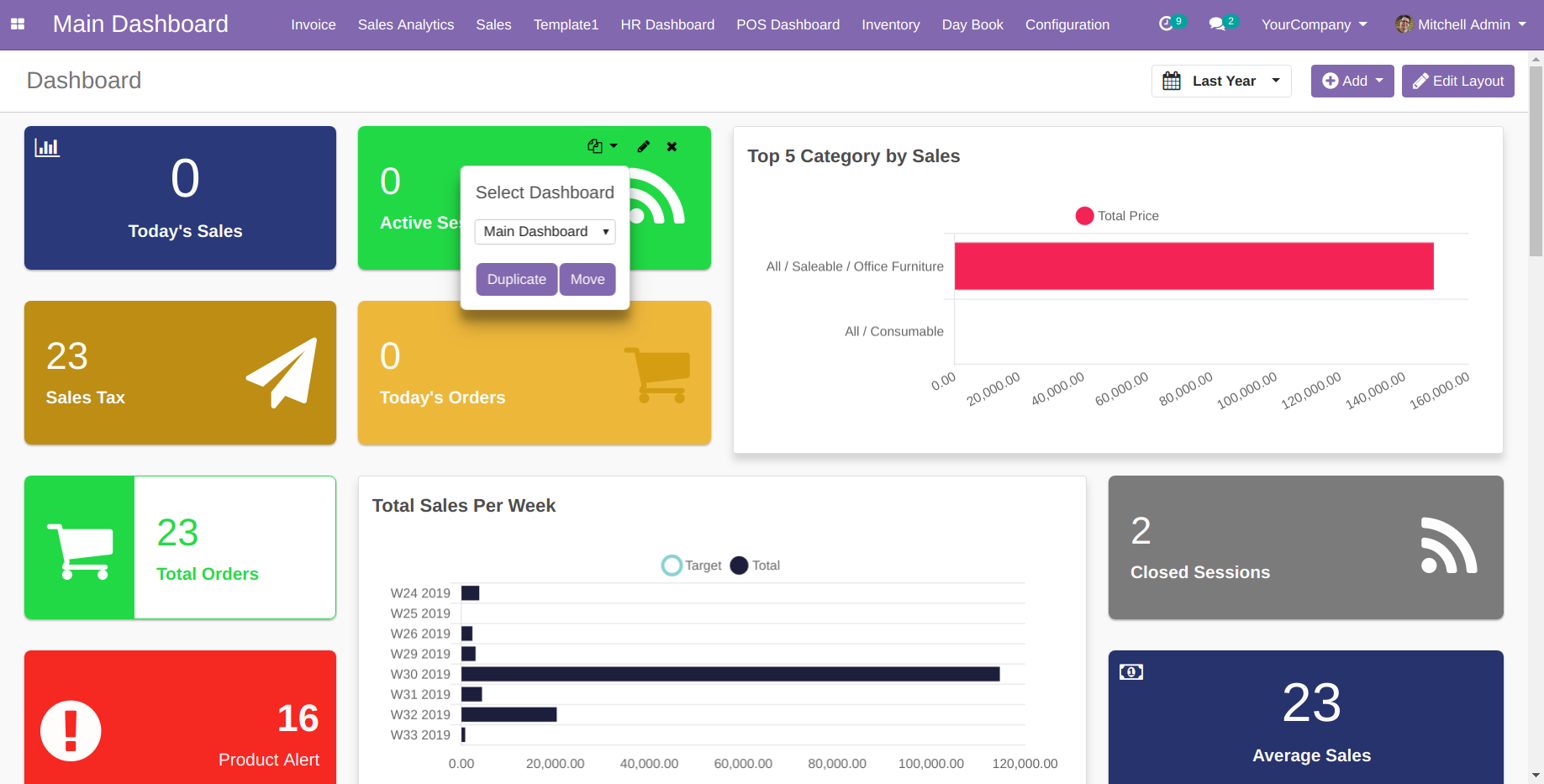Open the activities clock icon with badge 9
Screen dimensions: 1544x784
(1166, 24)
